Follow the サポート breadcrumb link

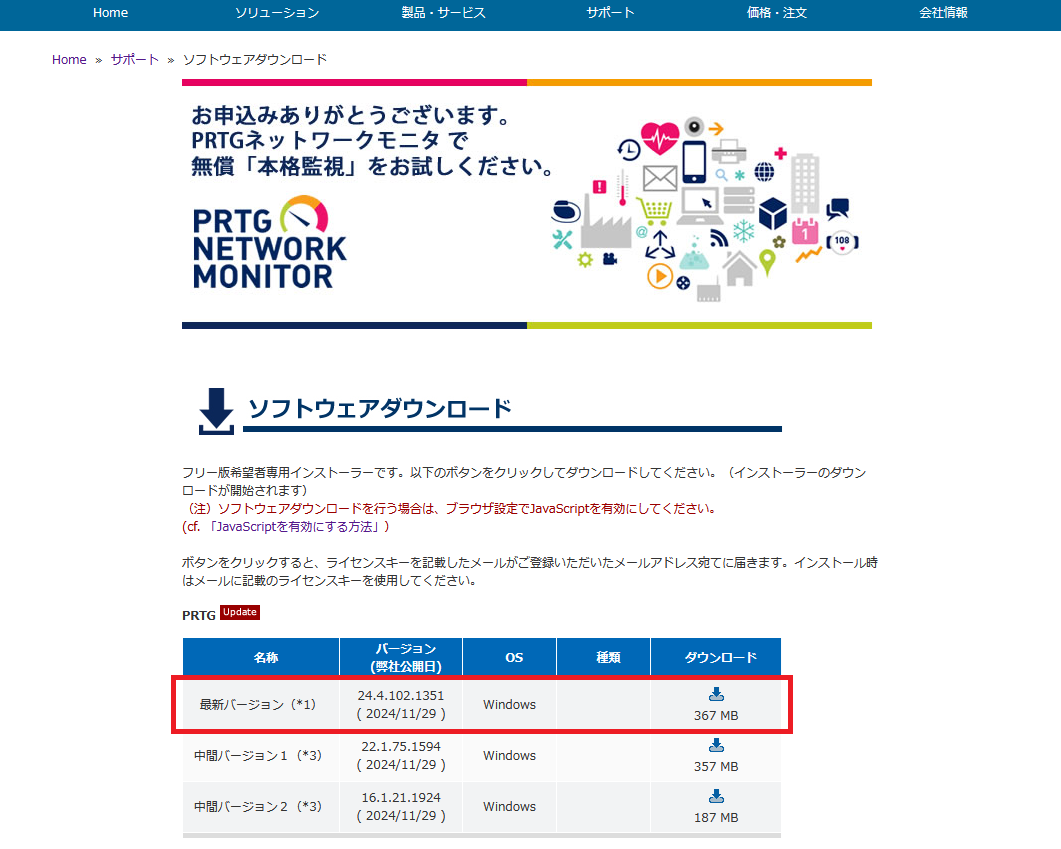click(135, 60)
